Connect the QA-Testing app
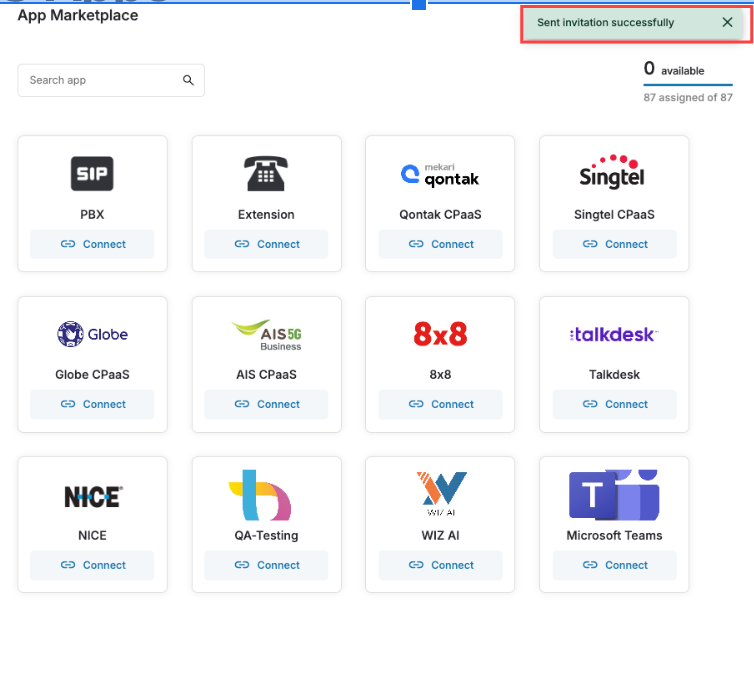The image size is (754, 688). 266,565
